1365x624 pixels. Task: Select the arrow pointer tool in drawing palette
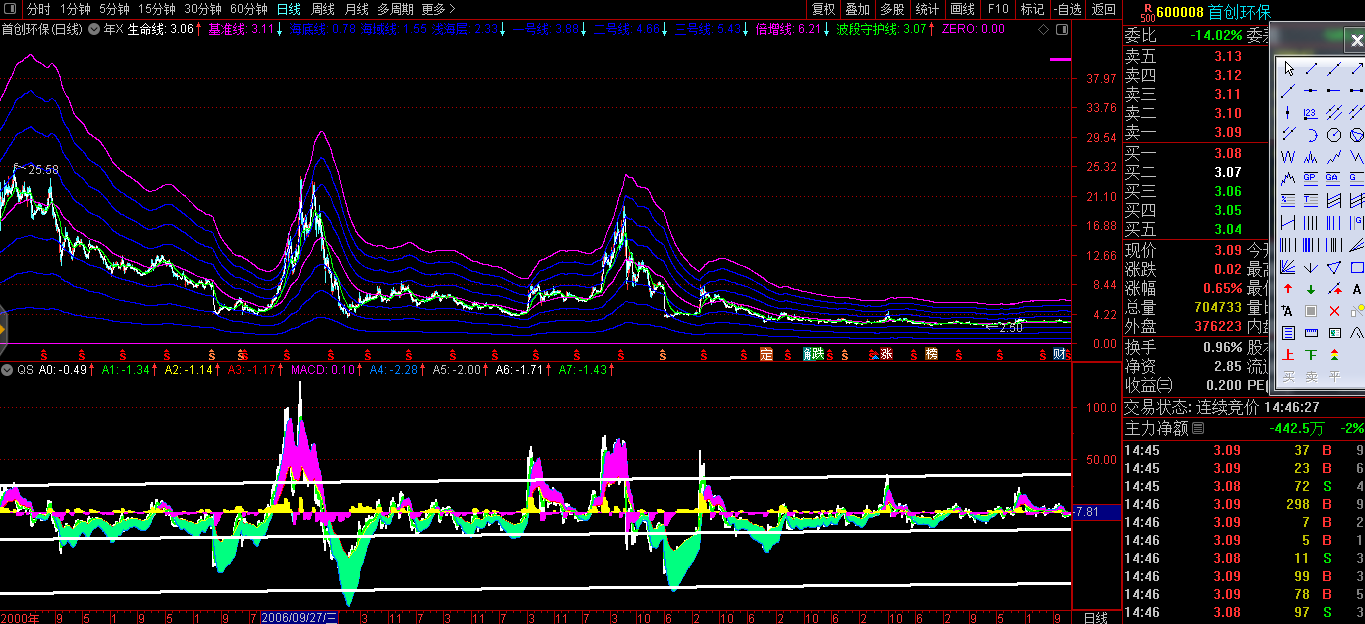(1288, 69)
